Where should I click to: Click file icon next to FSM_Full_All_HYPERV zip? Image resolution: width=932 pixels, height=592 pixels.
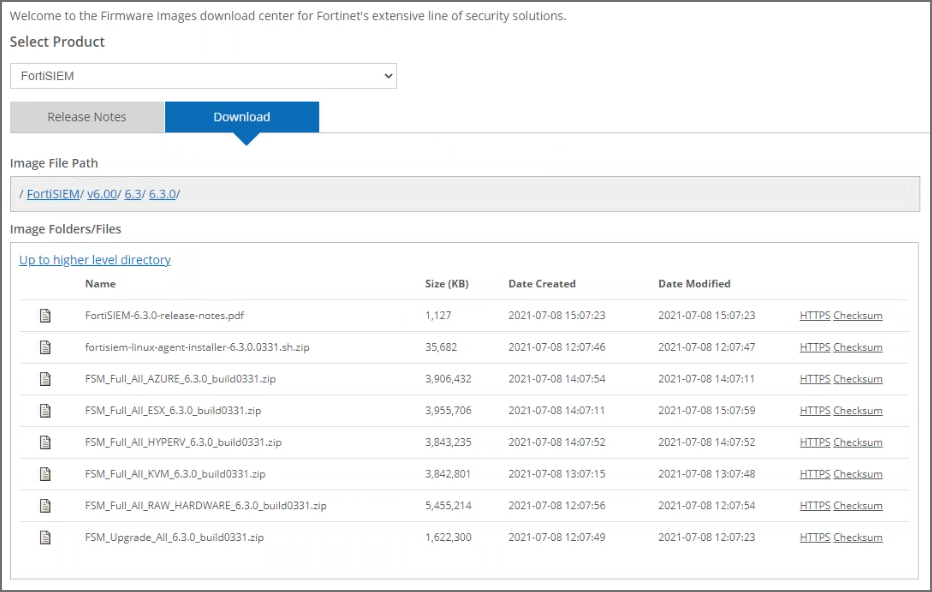45,442
